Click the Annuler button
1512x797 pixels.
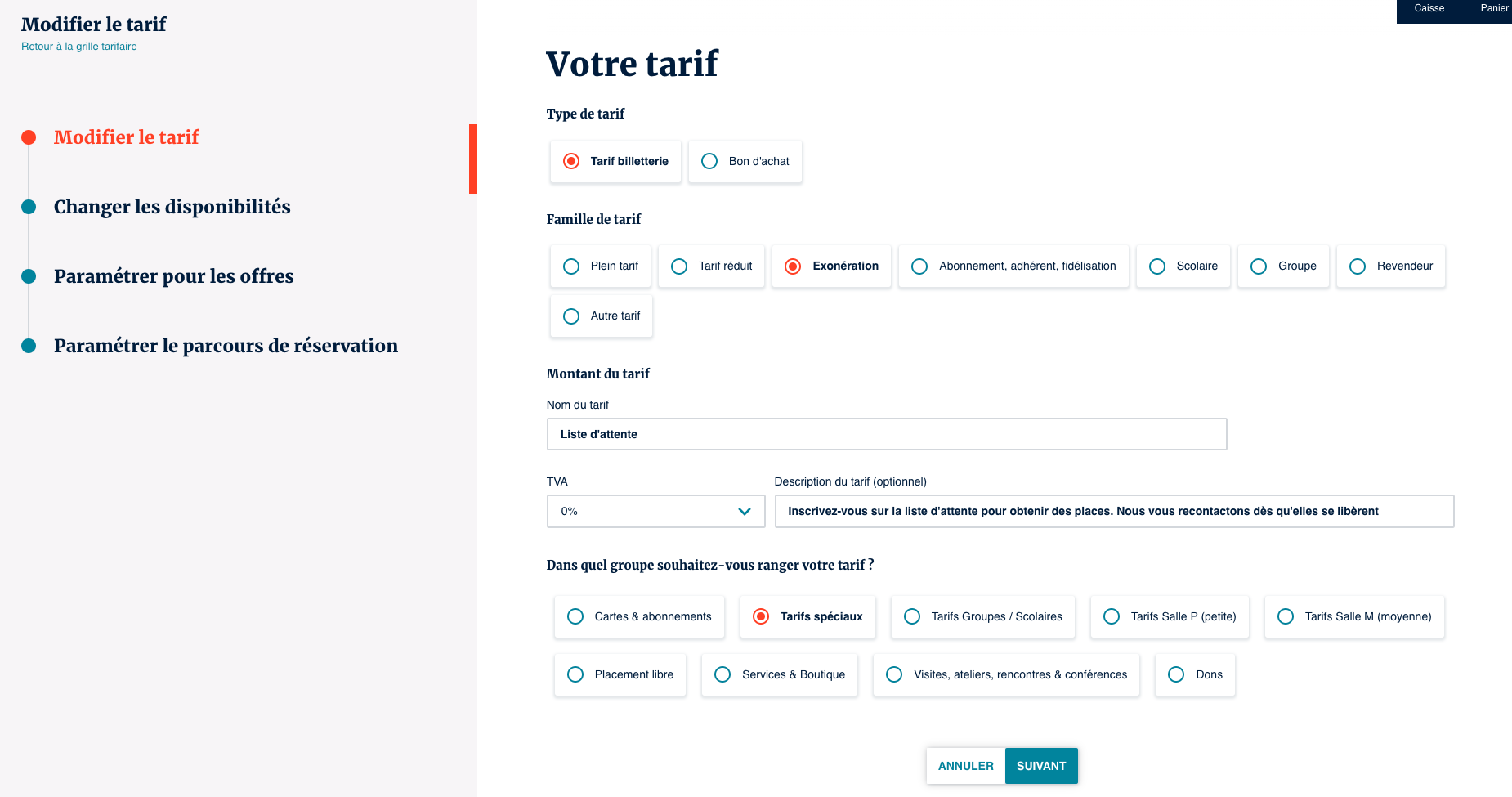[965, 766]
